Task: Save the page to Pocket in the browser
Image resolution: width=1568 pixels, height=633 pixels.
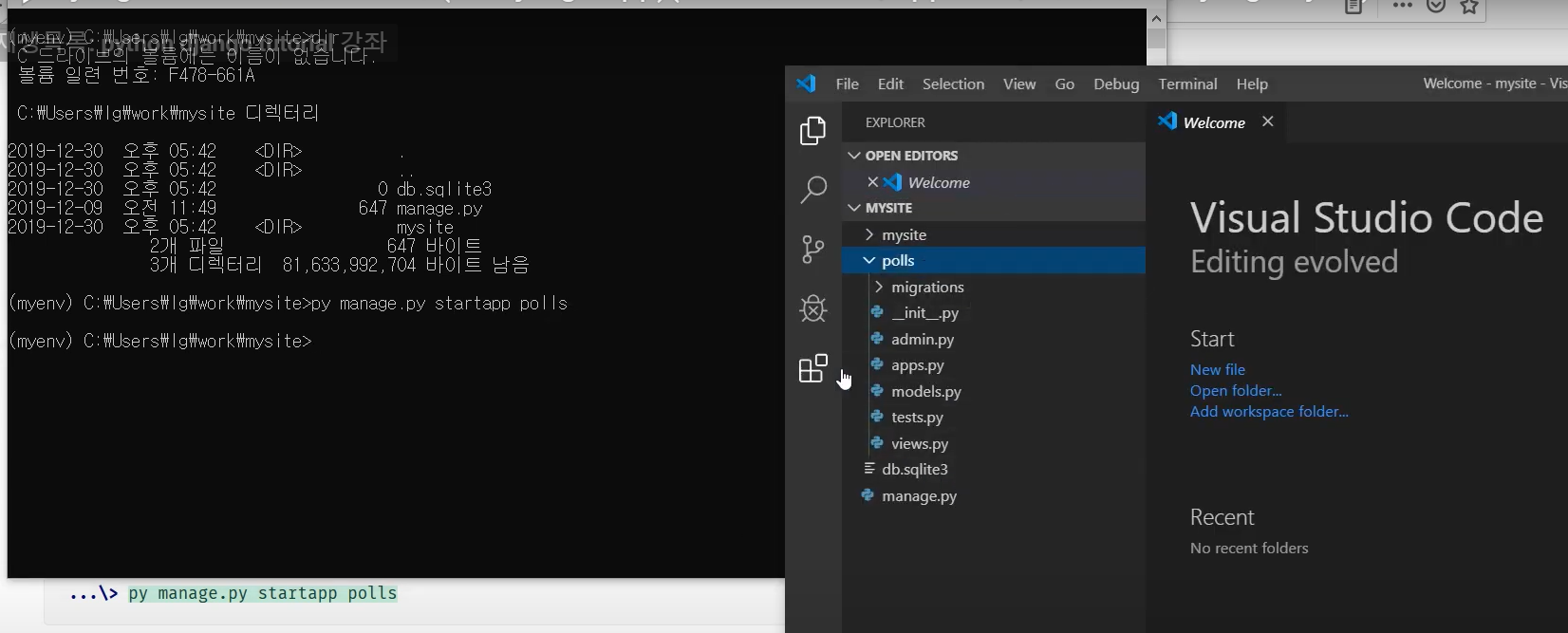Action: click(1436, 6)
